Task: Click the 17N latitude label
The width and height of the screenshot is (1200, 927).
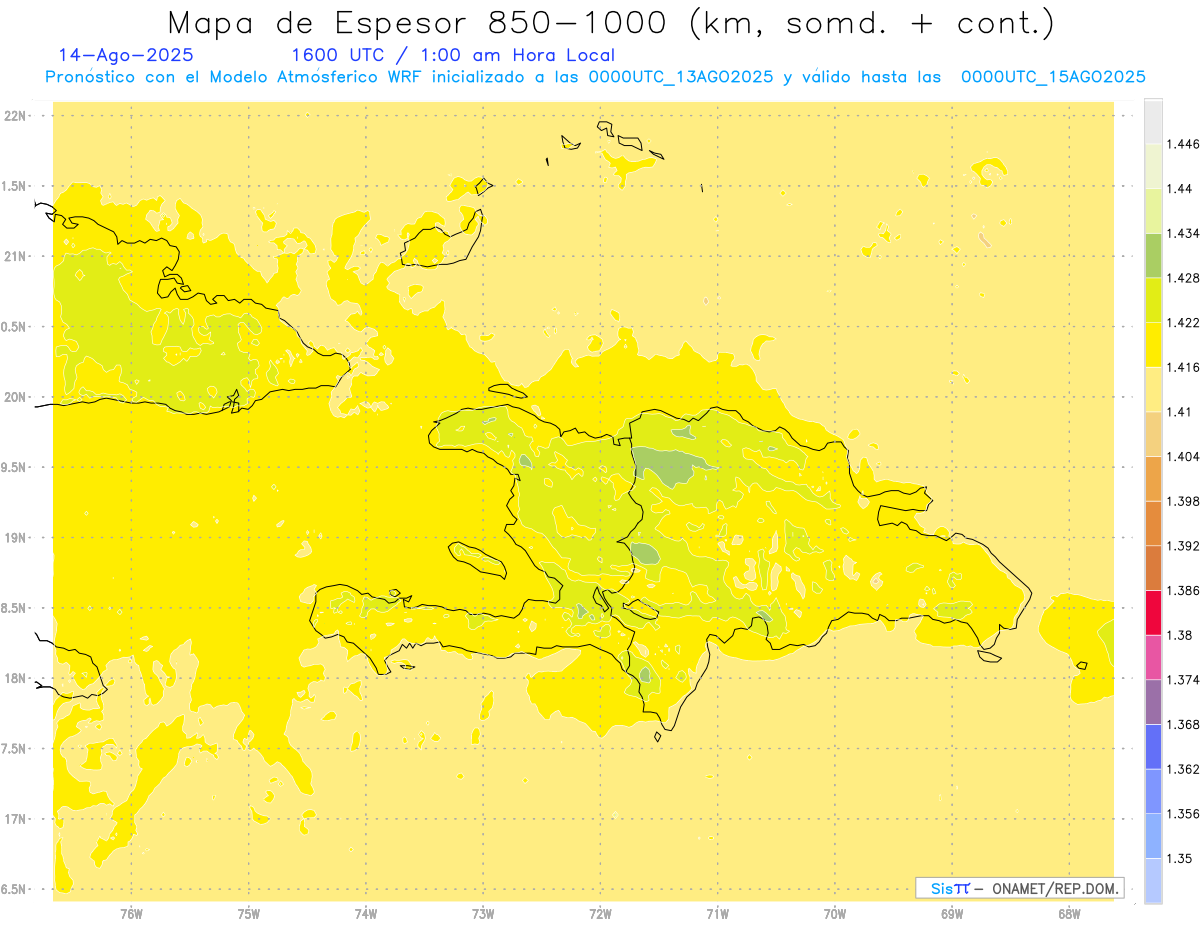Action: 17,820
